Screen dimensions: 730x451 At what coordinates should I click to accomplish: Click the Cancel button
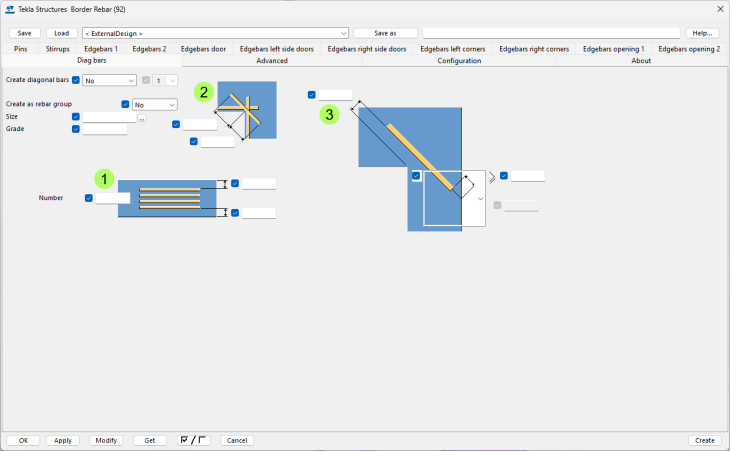pyautogui.click(x=237, y=440)
